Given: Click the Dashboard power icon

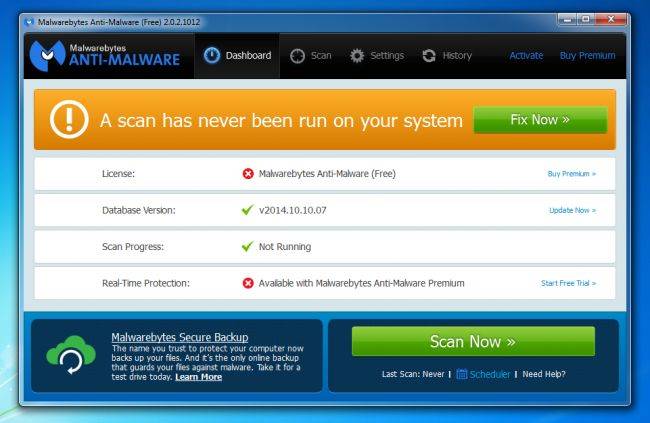Looking at the screenshot, I should coord(212,55).
